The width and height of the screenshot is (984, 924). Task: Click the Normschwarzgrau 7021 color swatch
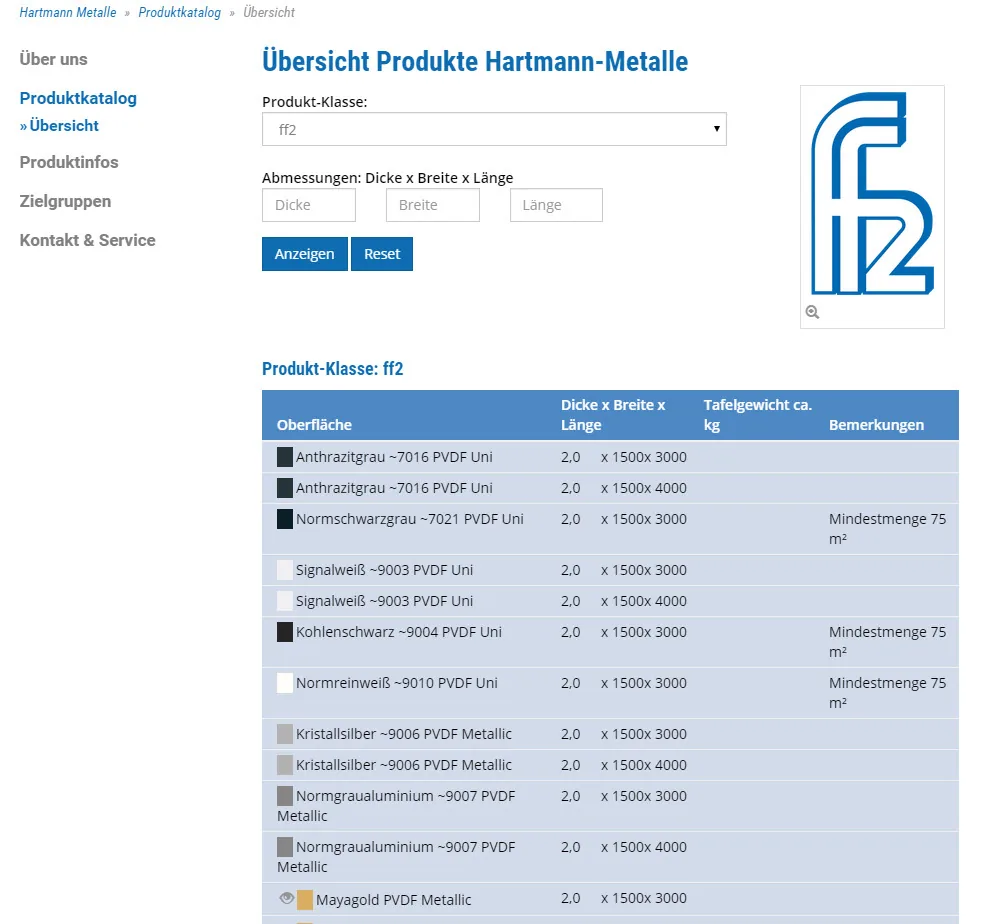[285, 519]
